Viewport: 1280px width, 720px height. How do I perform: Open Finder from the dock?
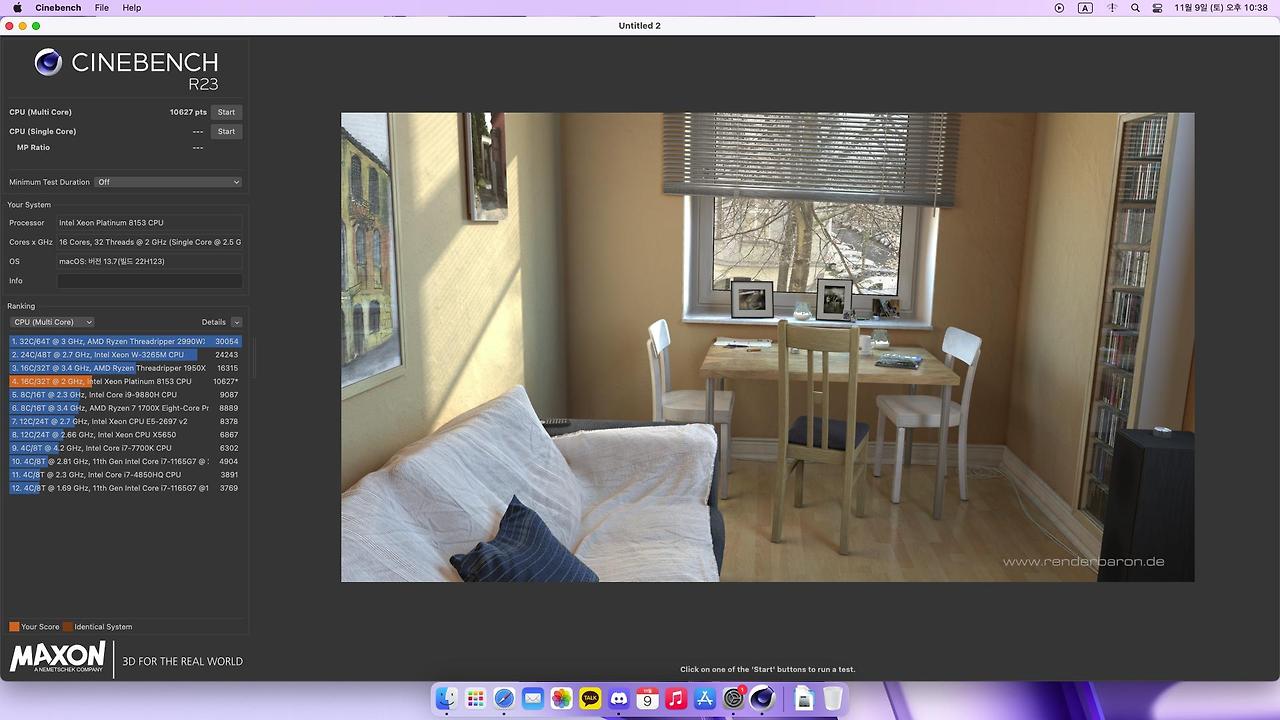[x=447, y=699]
